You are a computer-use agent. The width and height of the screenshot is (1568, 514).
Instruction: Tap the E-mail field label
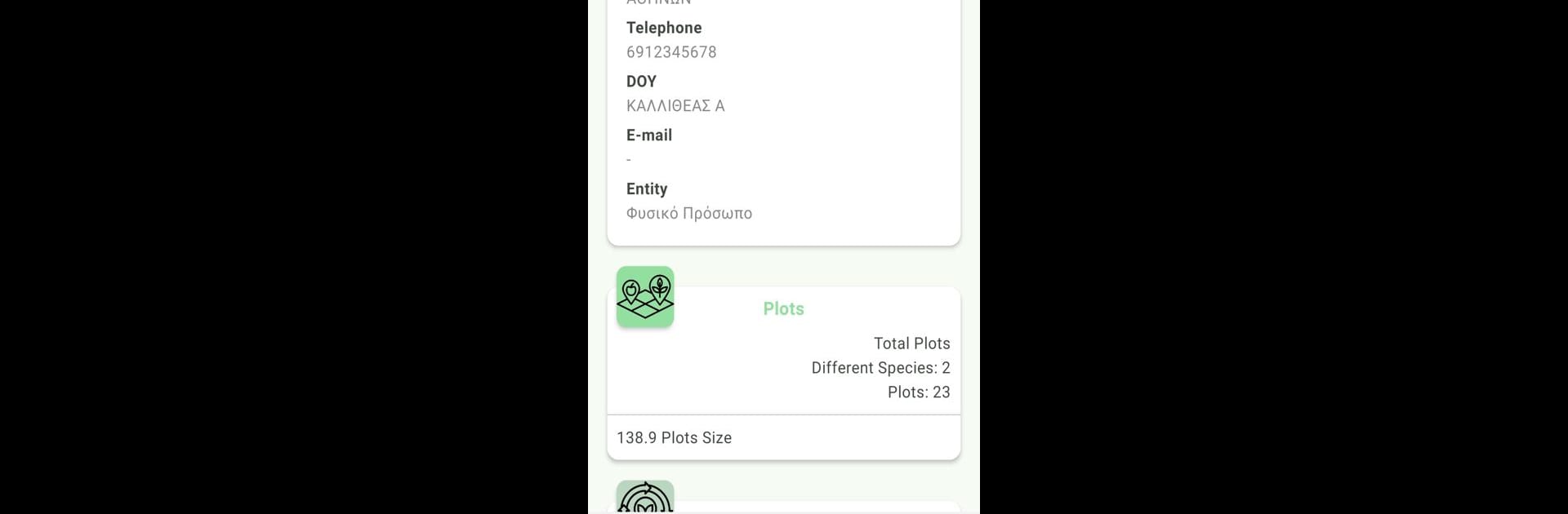pyautogui.click(x=649, y=135)
